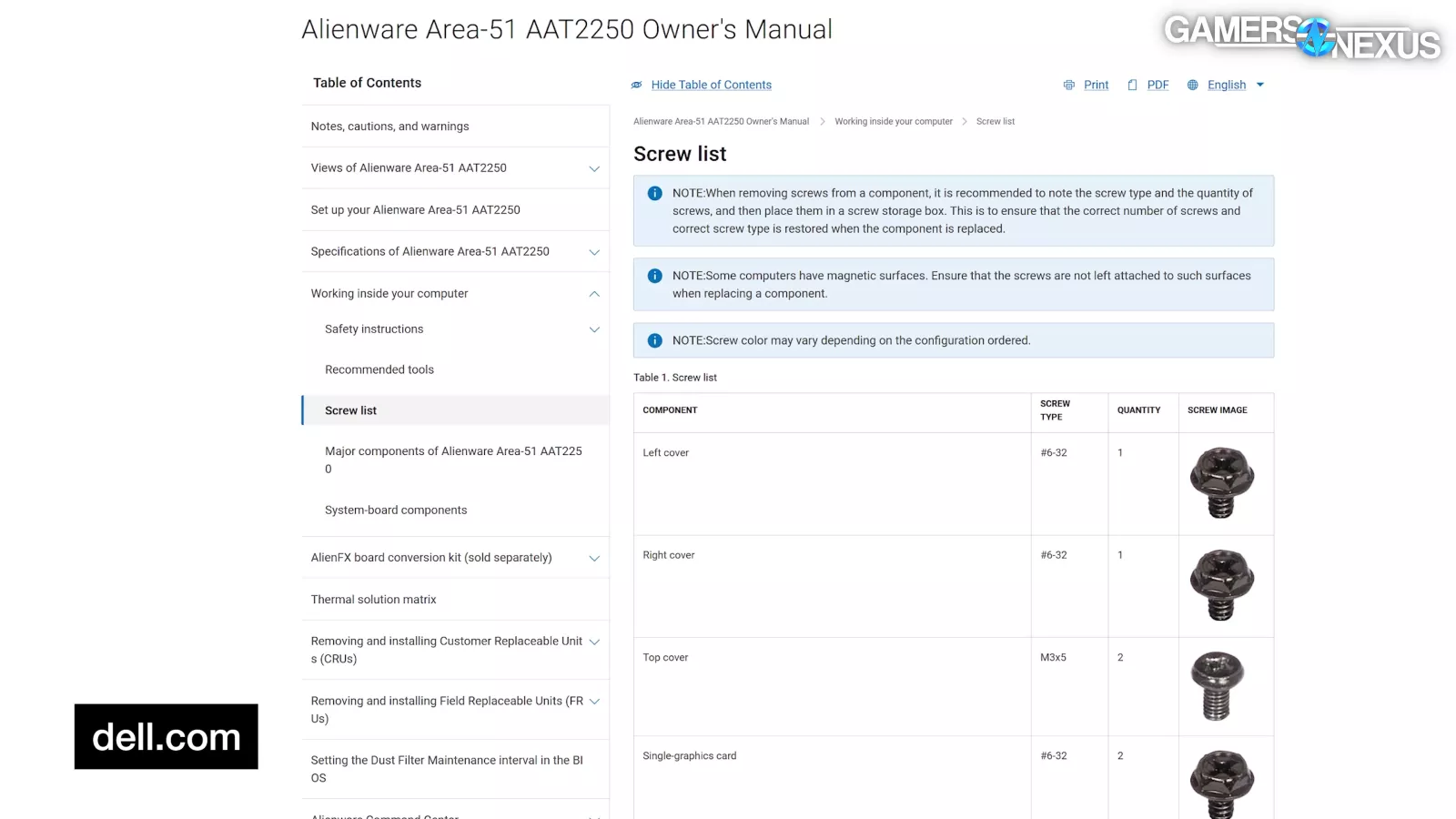Open Recommended tools in table of contents
This screenshot has width=1456, height=819.
pyautogui.click(x=379, y=369)
